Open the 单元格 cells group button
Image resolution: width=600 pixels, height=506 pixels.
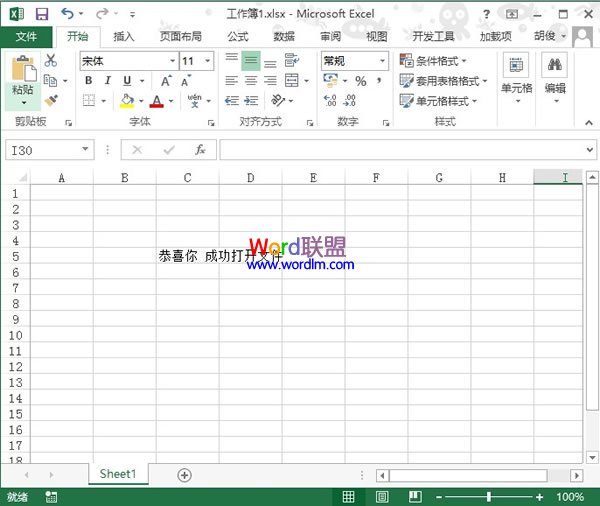tap(516, 78)
